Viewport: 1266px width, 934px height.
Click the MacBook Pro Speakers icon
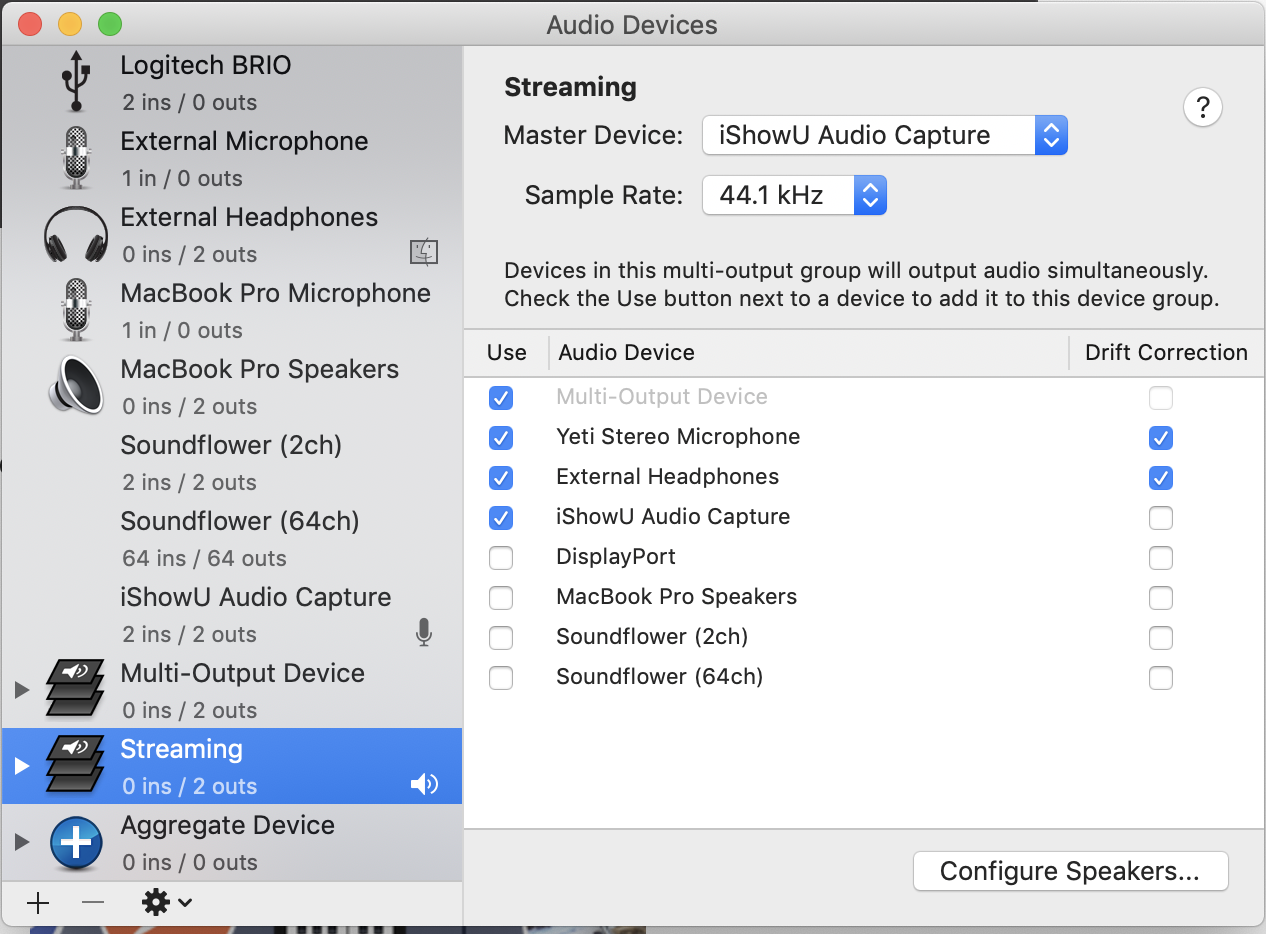click(76, 386)
